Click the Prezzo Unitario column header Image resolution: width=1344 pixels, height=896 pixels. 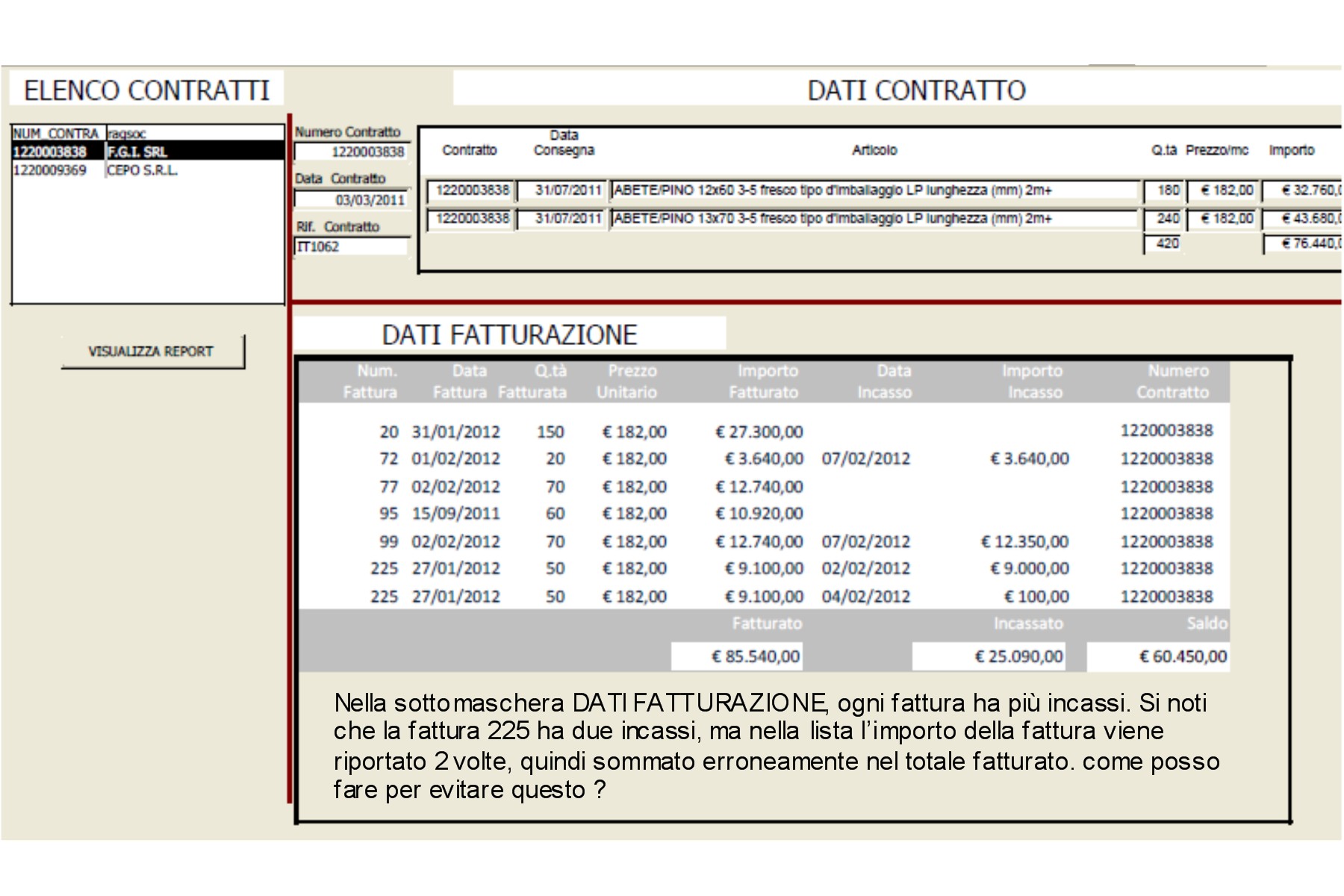(x=627, y=382)
